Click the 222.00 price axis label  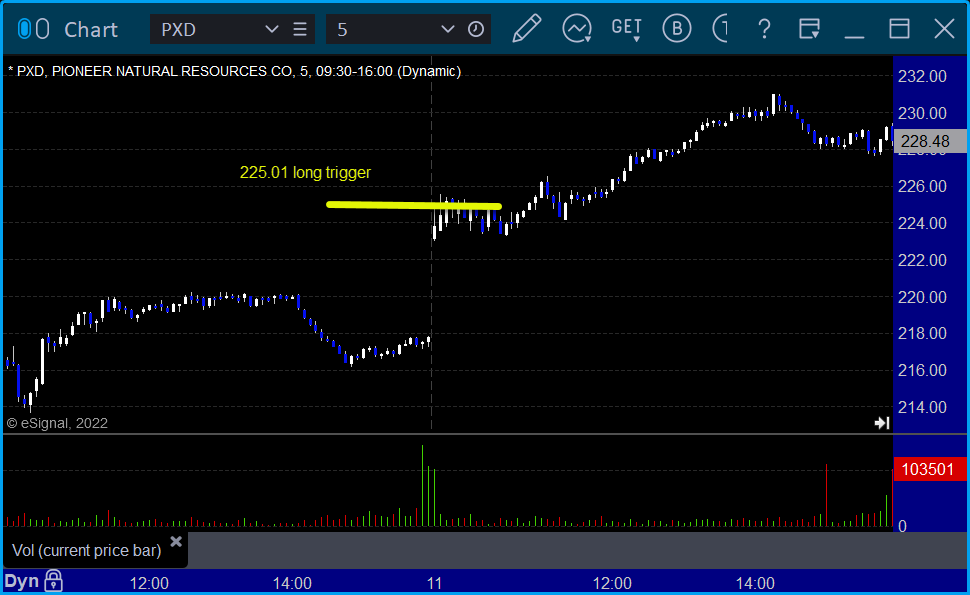[922, 260]
